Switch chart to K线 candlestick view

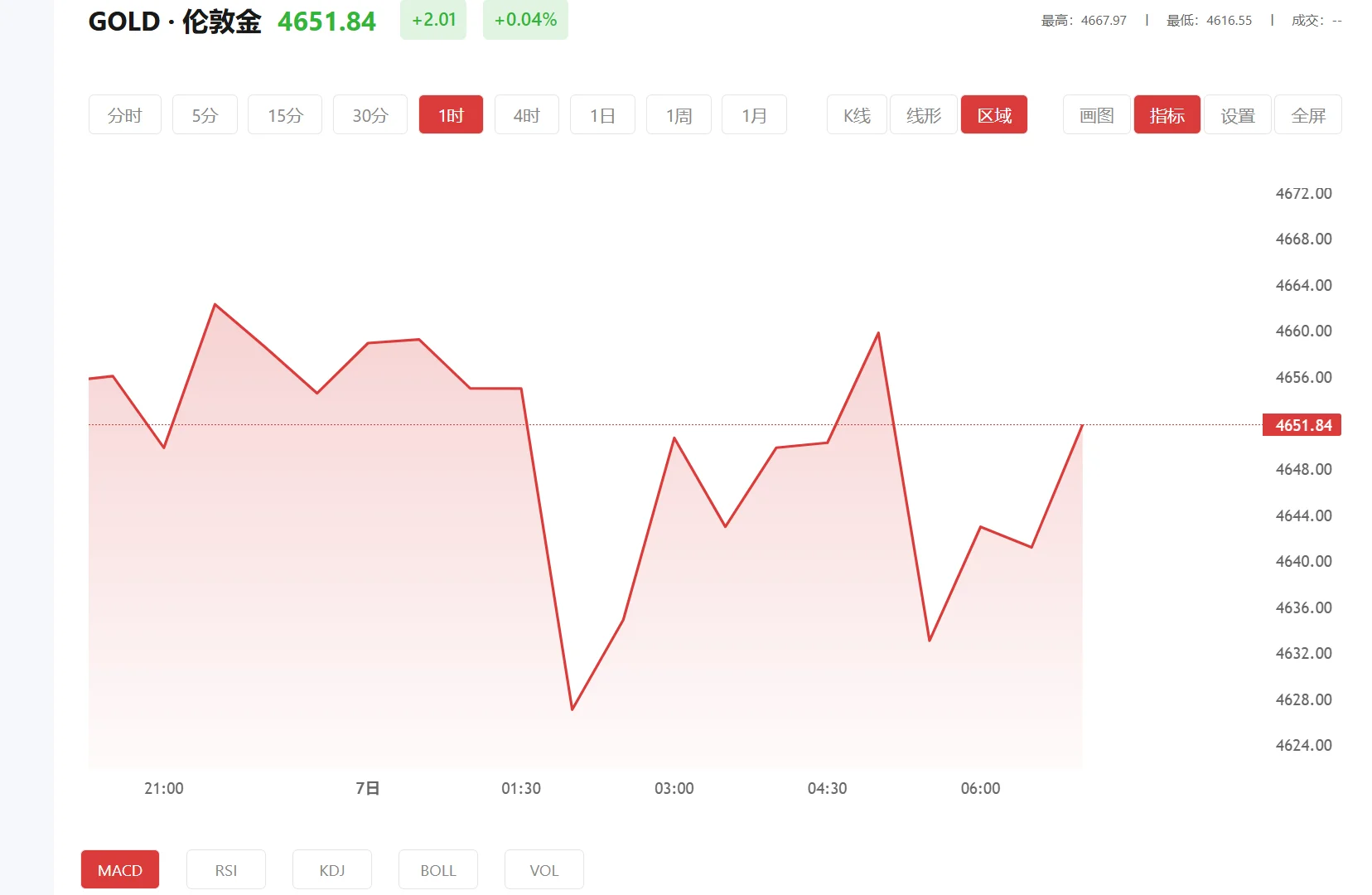(855, 114)
